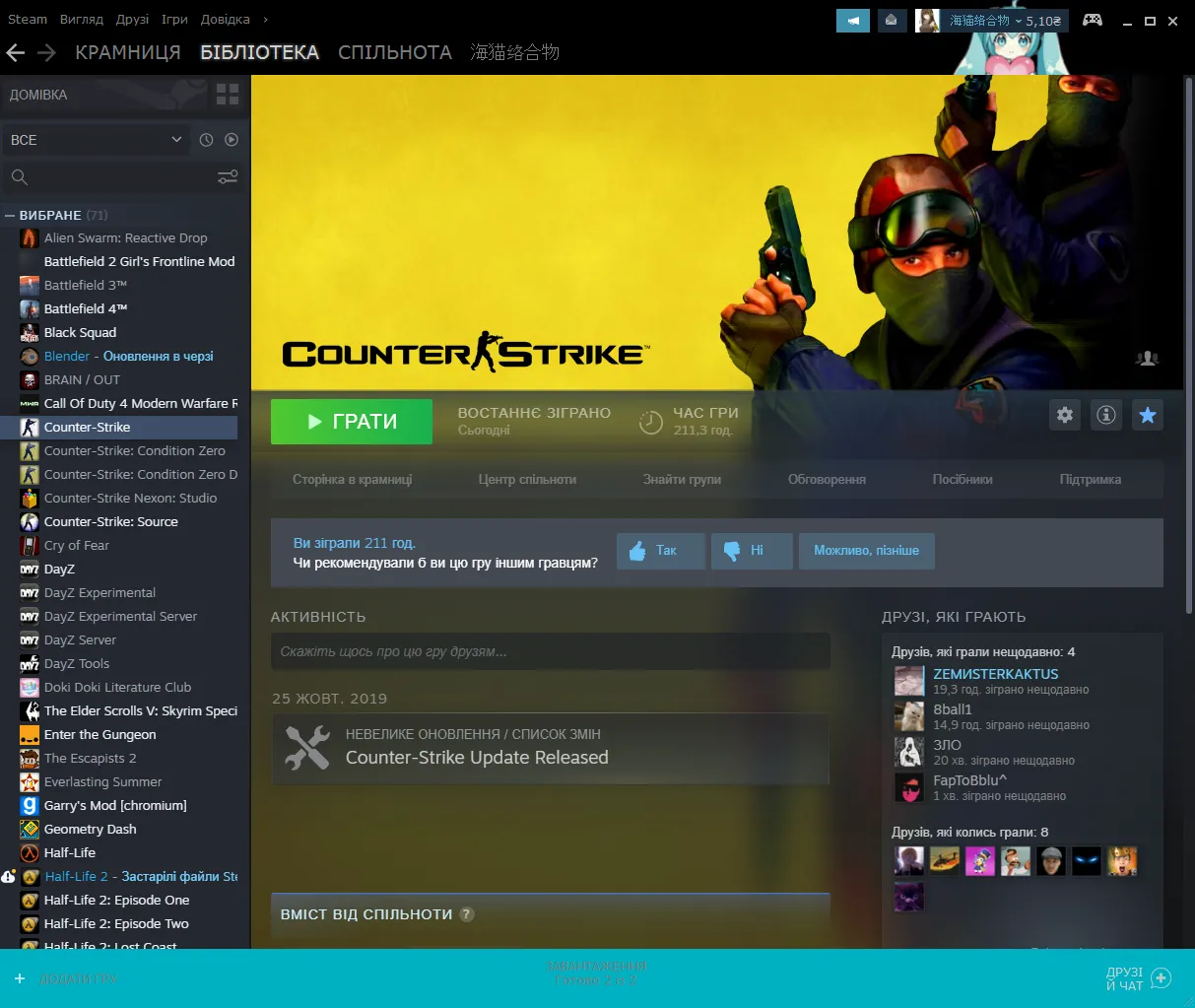Expand the menu overflow chevron
The image size is (1195, 1008).
click(265, 19)
